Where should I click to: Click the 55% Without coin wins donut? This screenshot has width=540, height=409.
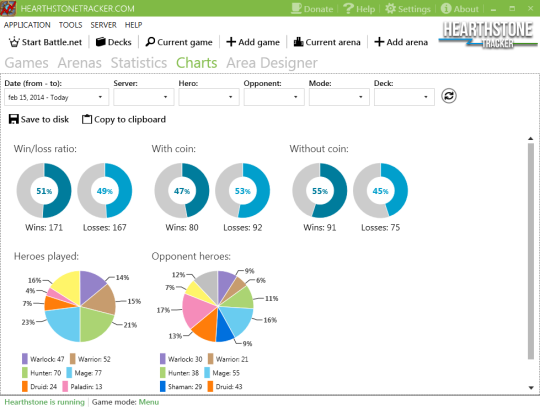coord(320,190)
